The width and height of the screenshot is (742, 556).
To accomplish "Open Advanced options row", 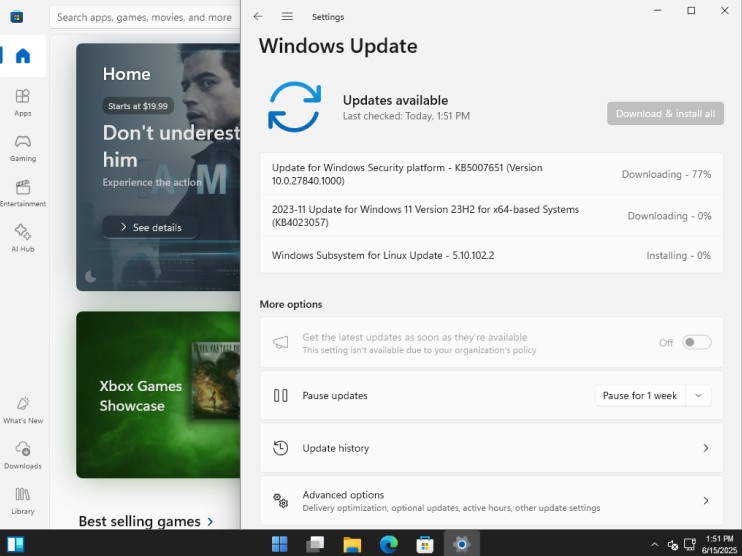I will pyautogui.click(x=491, y=500).
